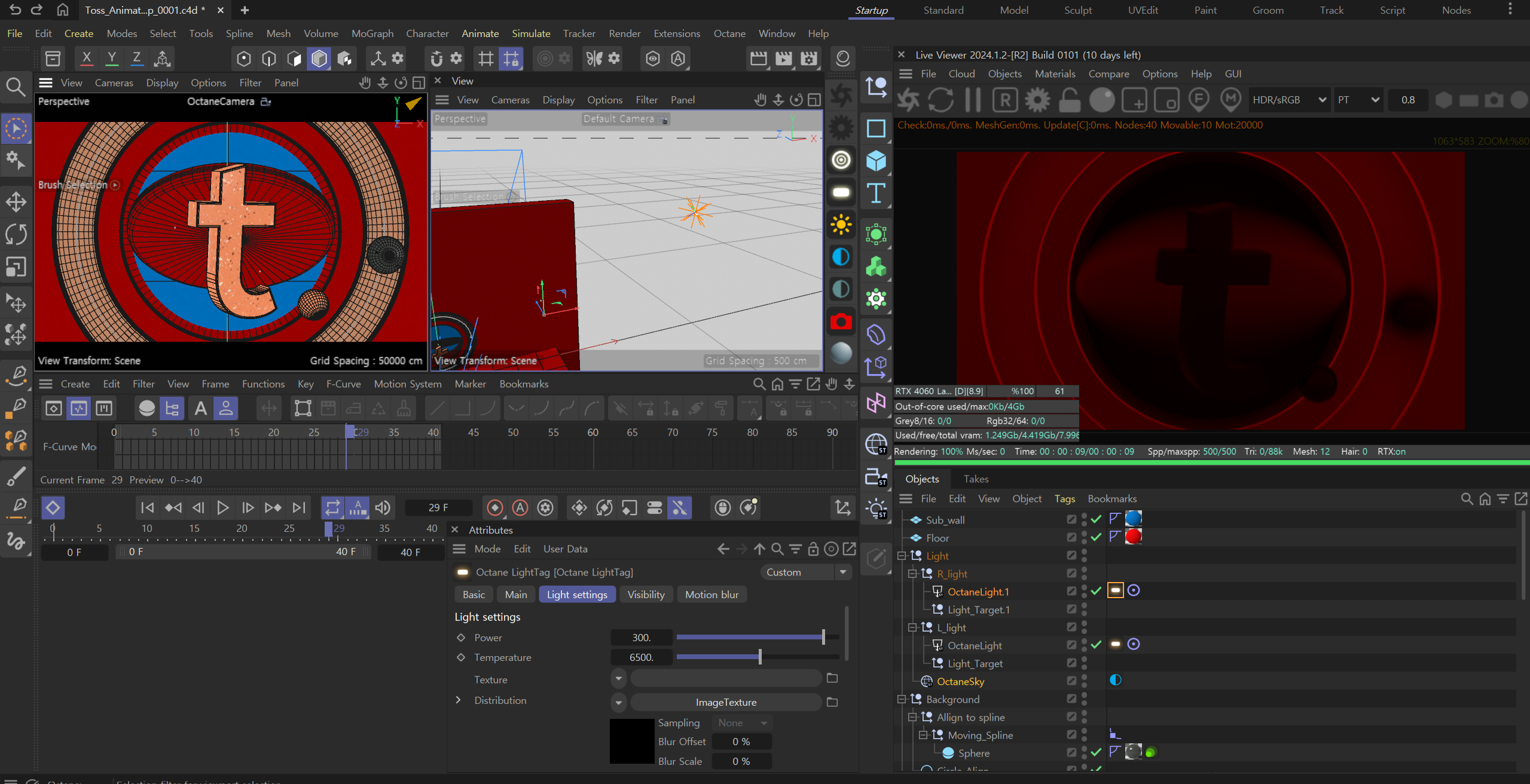Toggle the enable checkmark for OctaneLight.1
Image resolution: width=1530 pixels, height=784 pixels.
coord(1096,591)
